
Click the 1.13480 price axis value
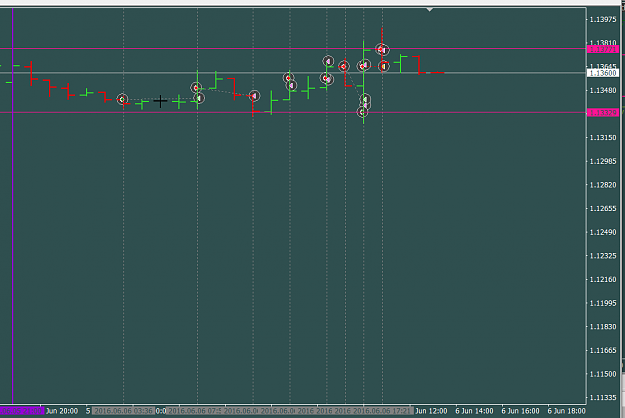point(603,90)
